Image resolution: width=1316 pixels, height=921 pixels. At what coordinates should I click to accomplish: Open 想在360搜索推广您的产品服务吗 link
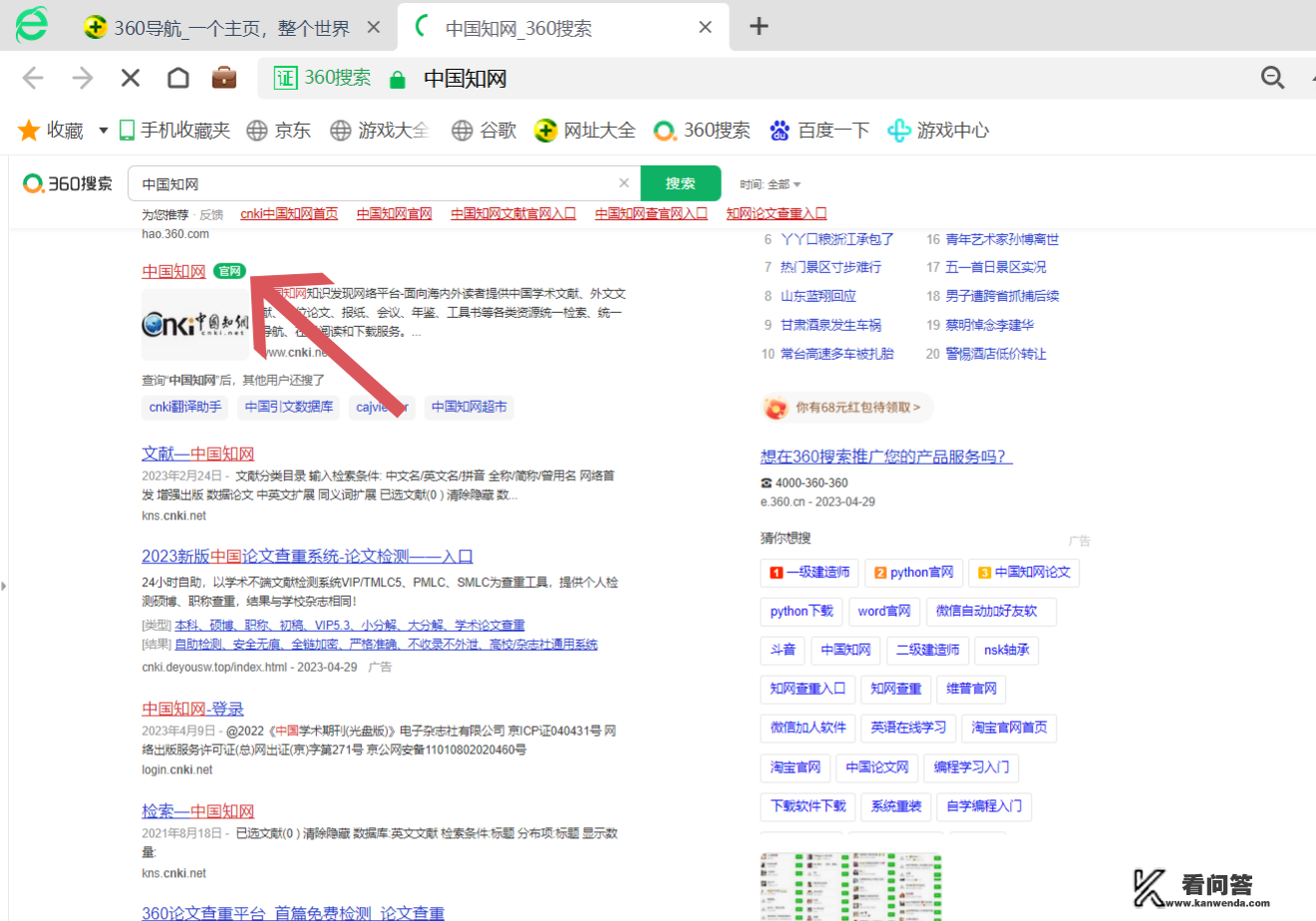pos(886,457)
